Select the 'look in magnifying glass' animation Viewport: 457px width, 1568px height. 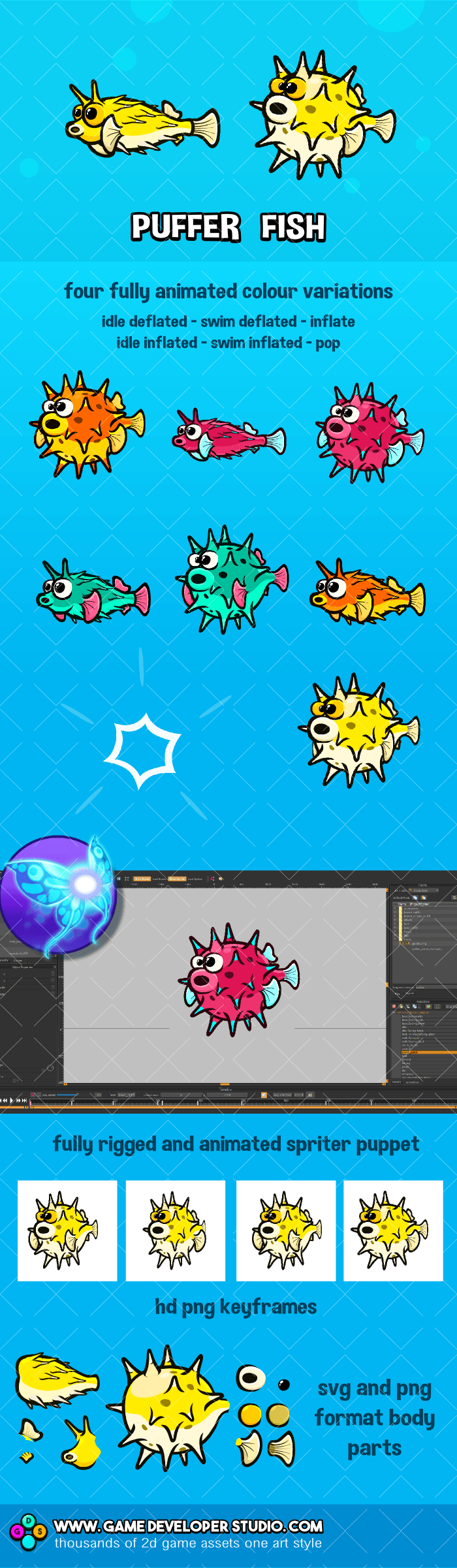(429, 1034)
